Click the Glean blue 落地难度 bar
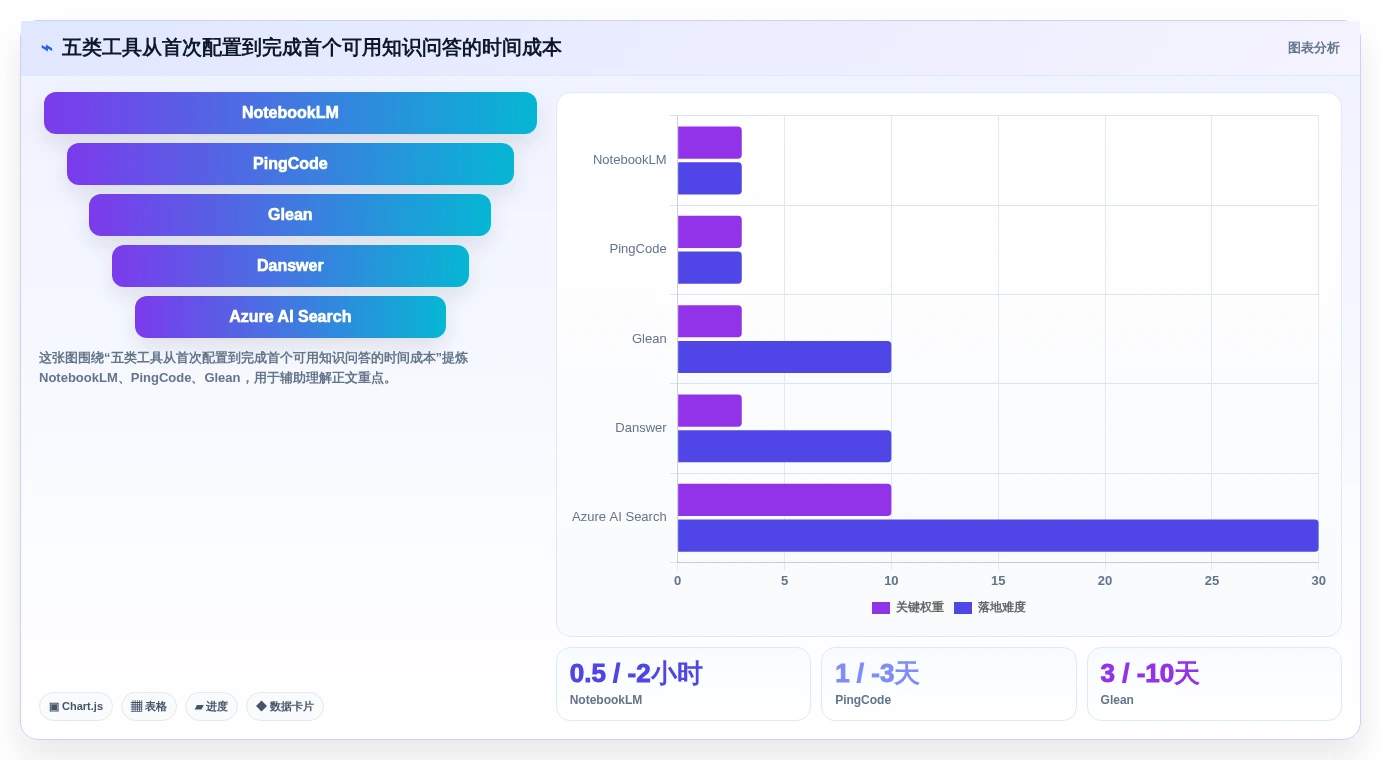The width and height of the screenshot is (1381, 760). tap(784, 357)
